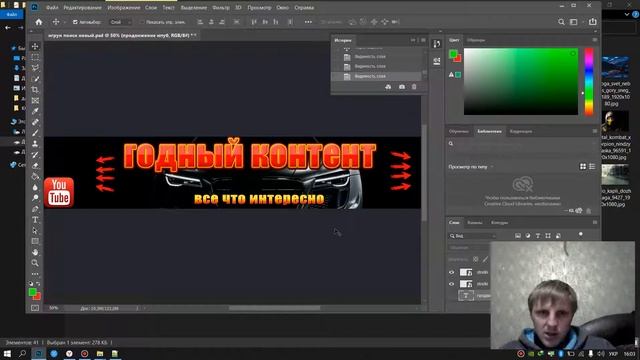Open the Слой auto-select dropdown
The image size is (640, 360).
click(121, 22)
